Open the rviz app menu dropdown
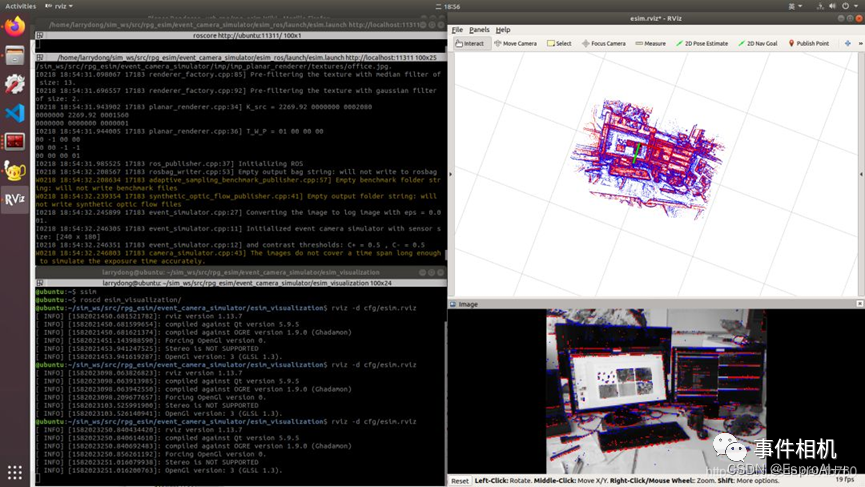This screenshot has width=865, height=487. [x=59, y=6]
